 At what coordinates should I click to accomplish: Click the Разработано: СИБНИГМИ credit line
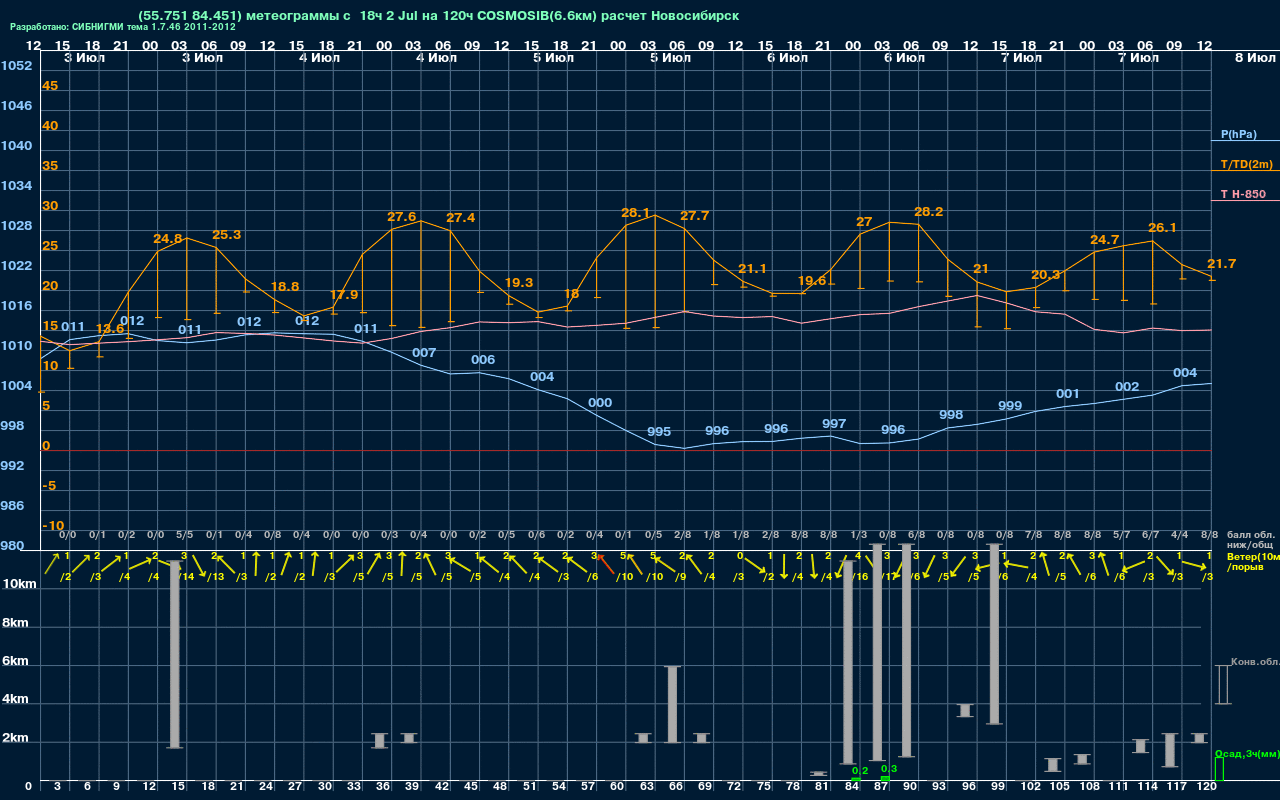(123, 27)
